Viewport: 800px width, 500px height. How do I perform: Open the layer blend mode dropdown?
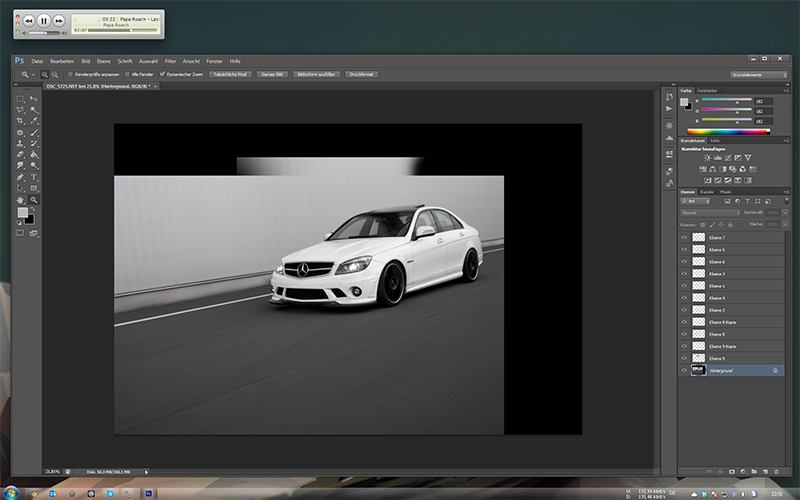tap(710, 213)
